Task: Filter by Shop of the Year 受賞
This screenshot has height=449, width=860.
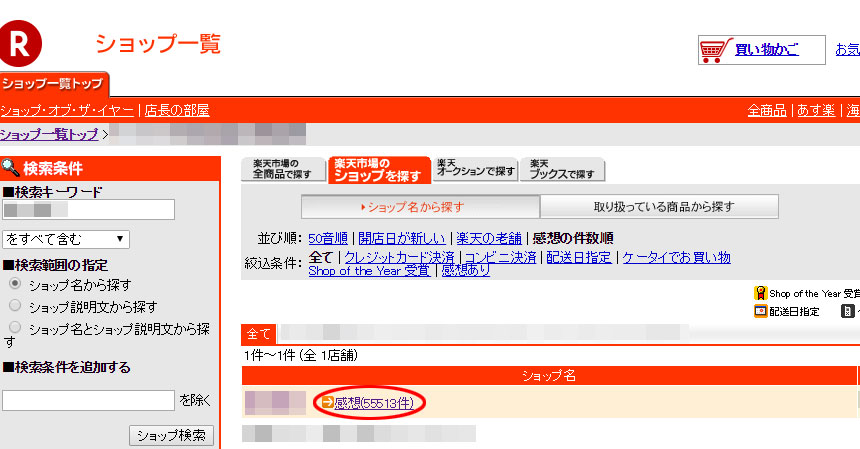Action: [369, 271]
